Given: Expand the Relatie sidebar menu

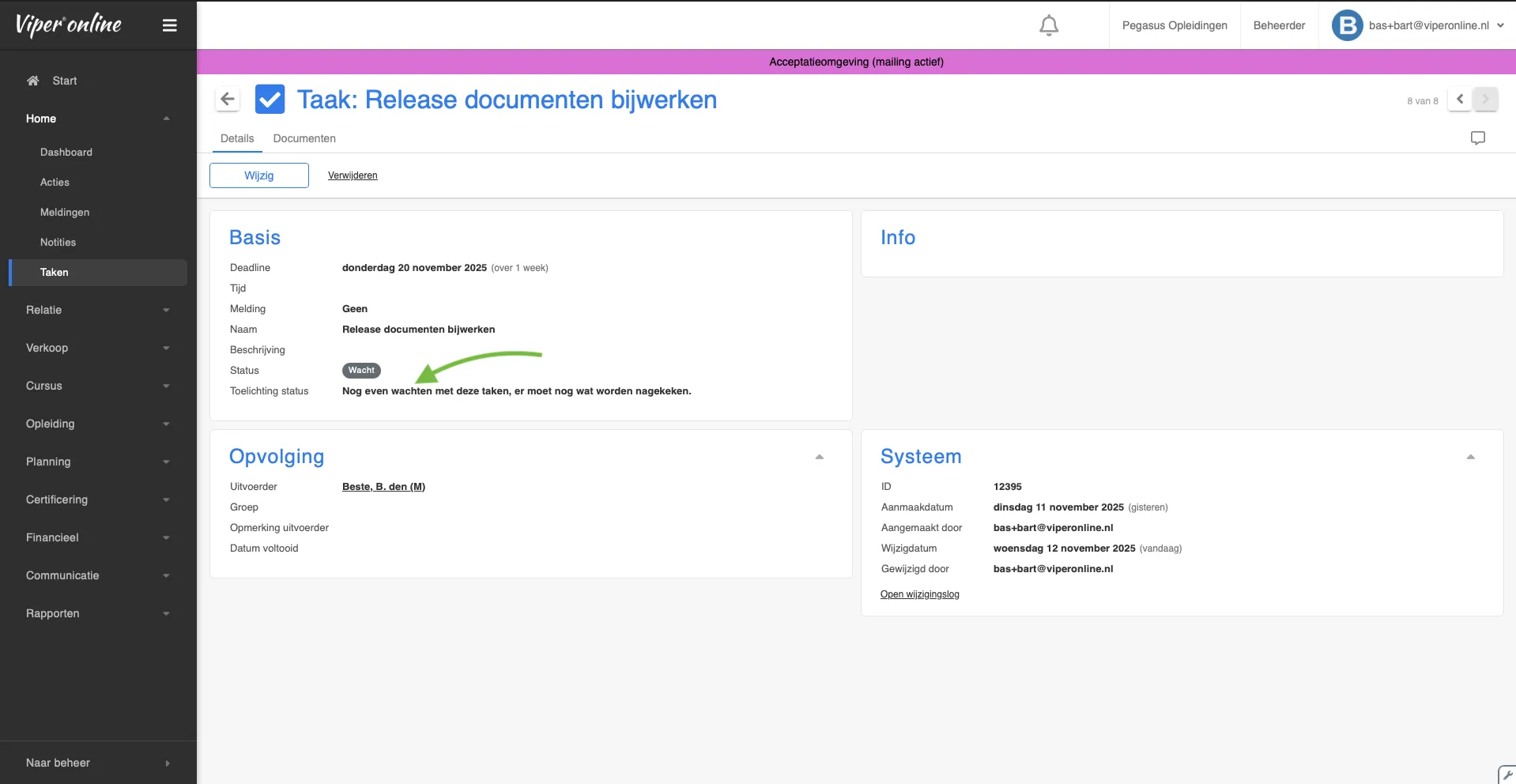Looking at the screenshot, I should (x=97, y=310).
